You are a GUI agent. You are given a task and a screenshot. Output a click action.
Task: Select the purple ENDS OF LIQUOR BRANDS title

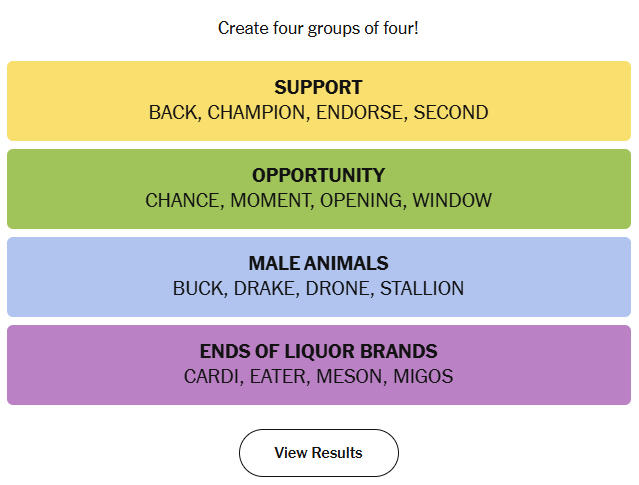point(318,352)
